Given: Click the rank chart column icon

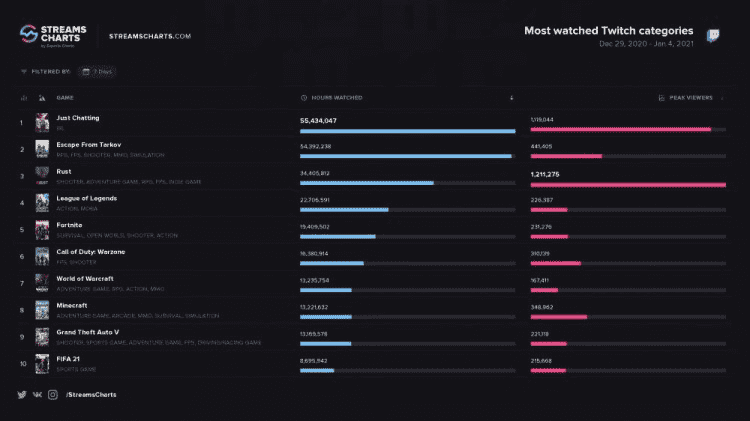Looking at the screenshot, I should click(x=24, y=98).
